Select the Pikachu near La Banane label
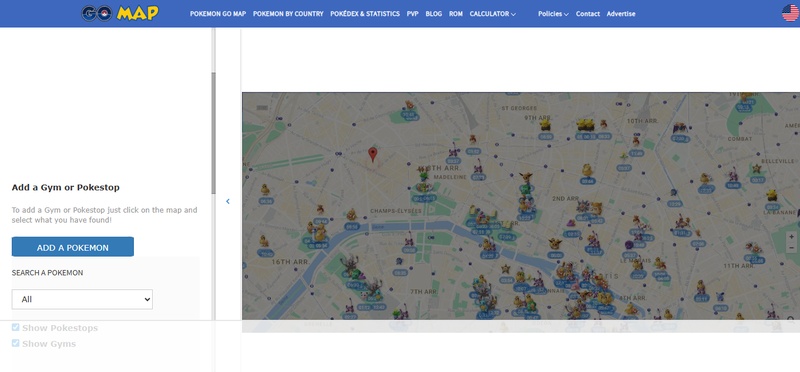 771,195
